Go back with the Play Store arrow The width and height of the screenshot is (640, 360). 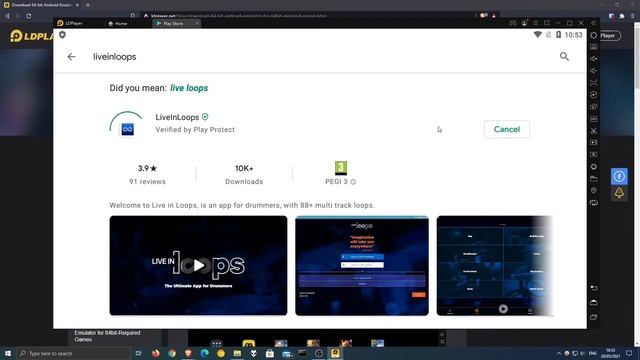71,57
